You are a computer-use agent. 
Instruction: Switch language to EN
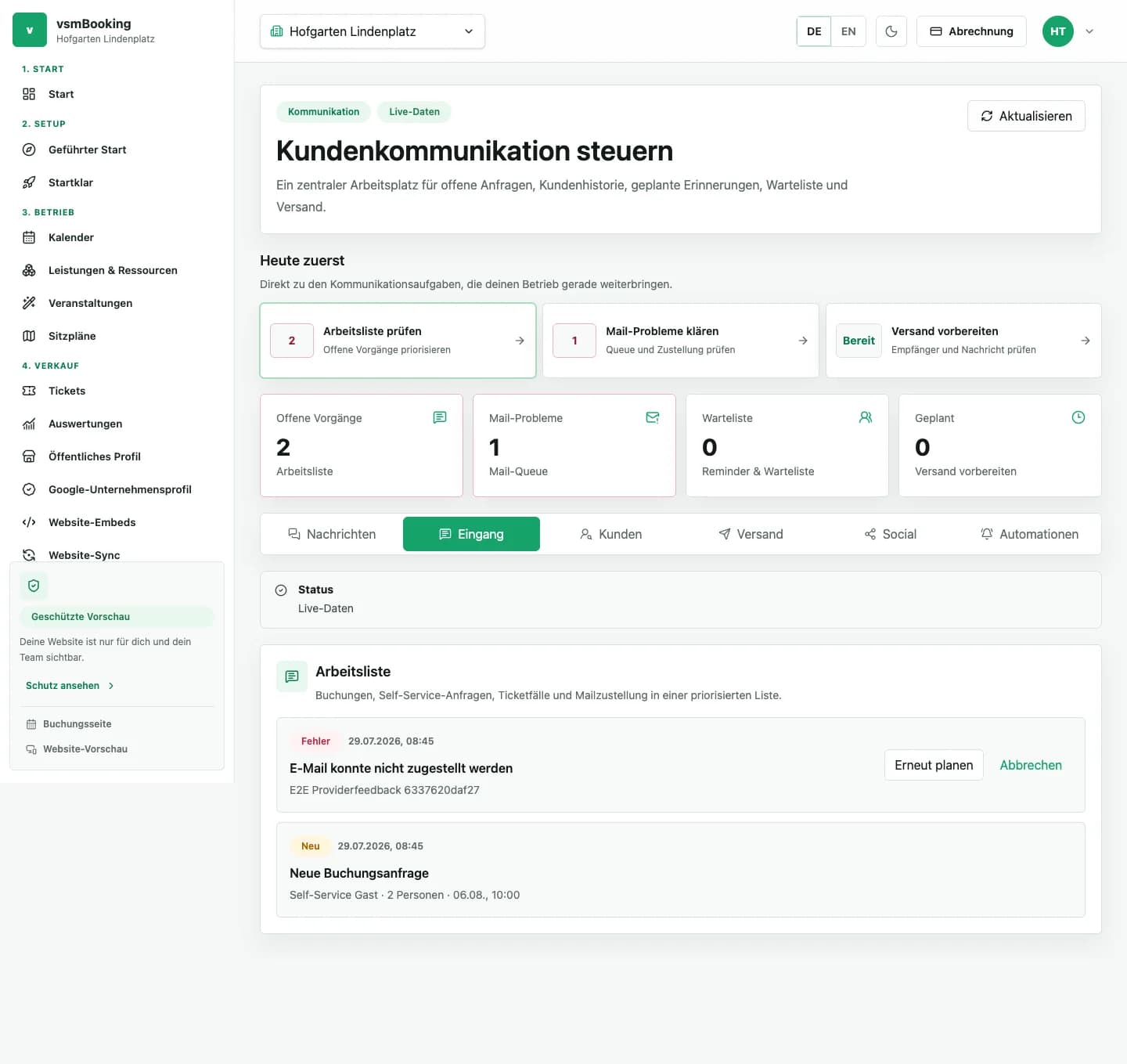coord(848,31)
